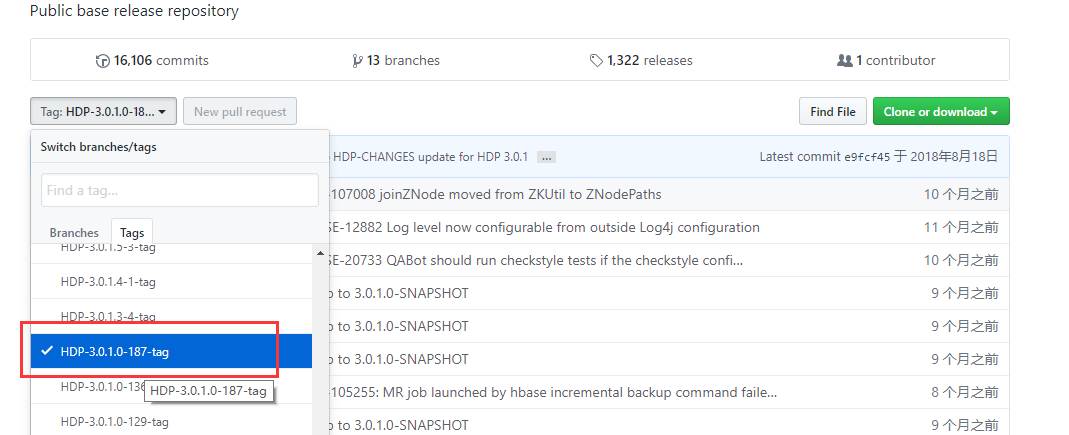Viewport: 1069px width, 435px height.
Task: Click the branches fork icon
Action: (x=357, y=61)
